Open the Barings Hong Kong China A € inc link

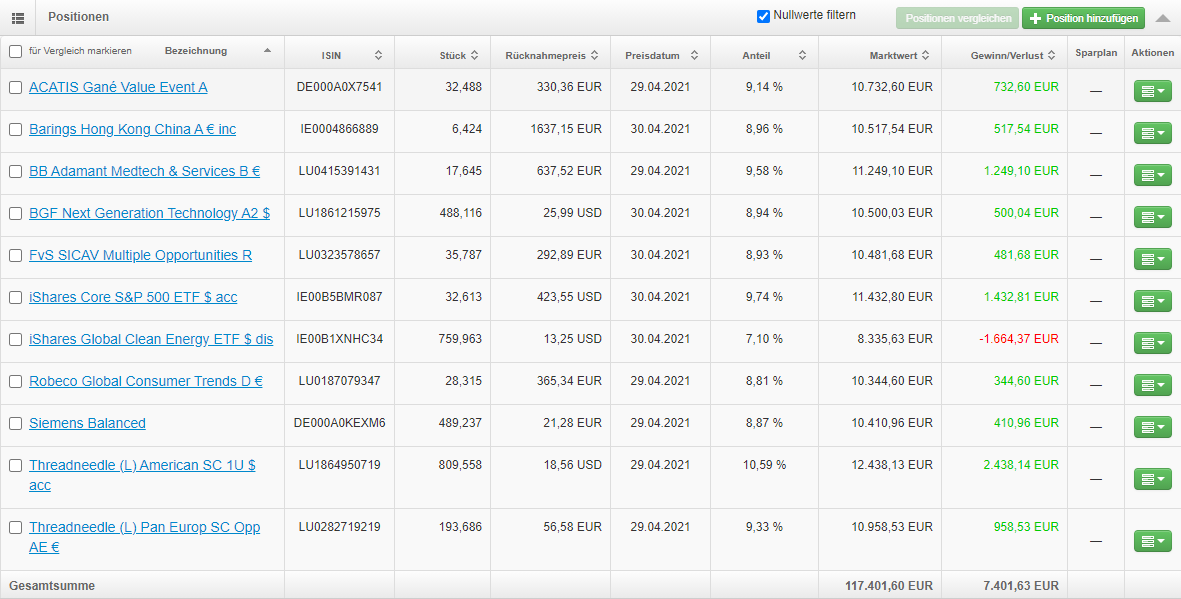(x=133, y=130)
